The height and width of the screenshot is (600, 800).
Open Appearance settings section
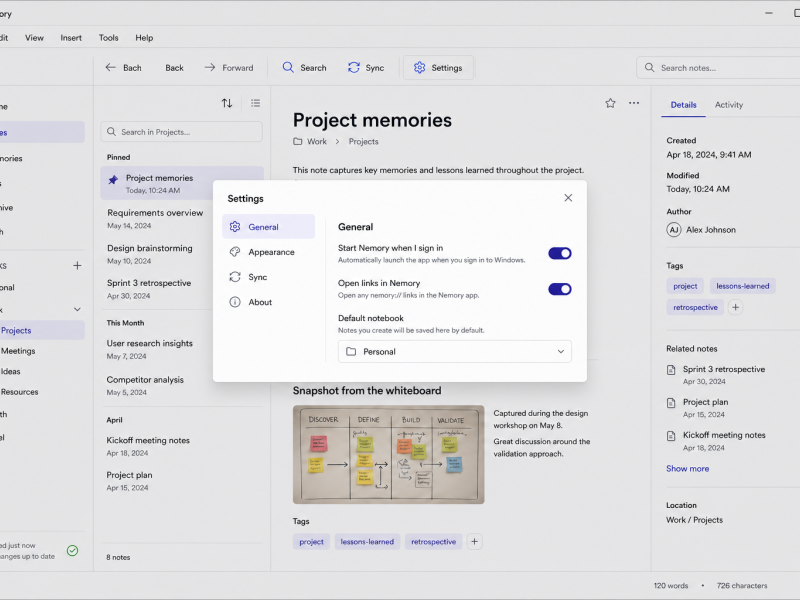tap(268, 252)
